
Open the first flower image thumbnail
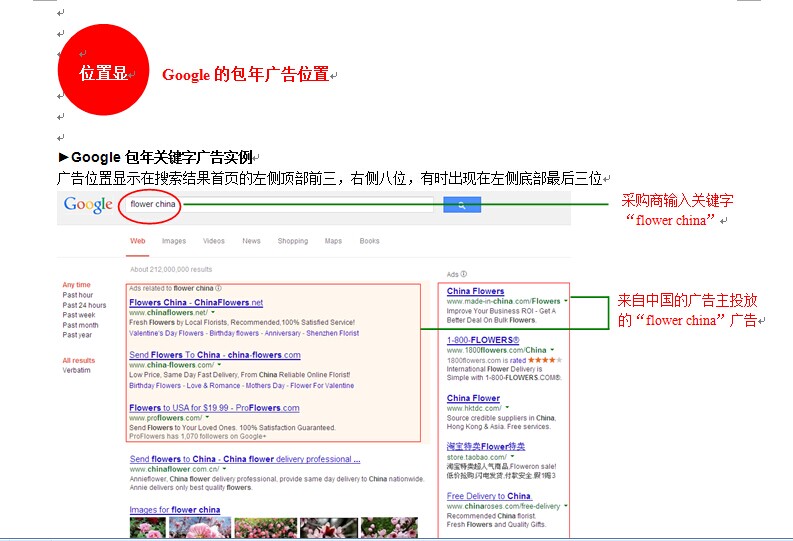point(148,527)
